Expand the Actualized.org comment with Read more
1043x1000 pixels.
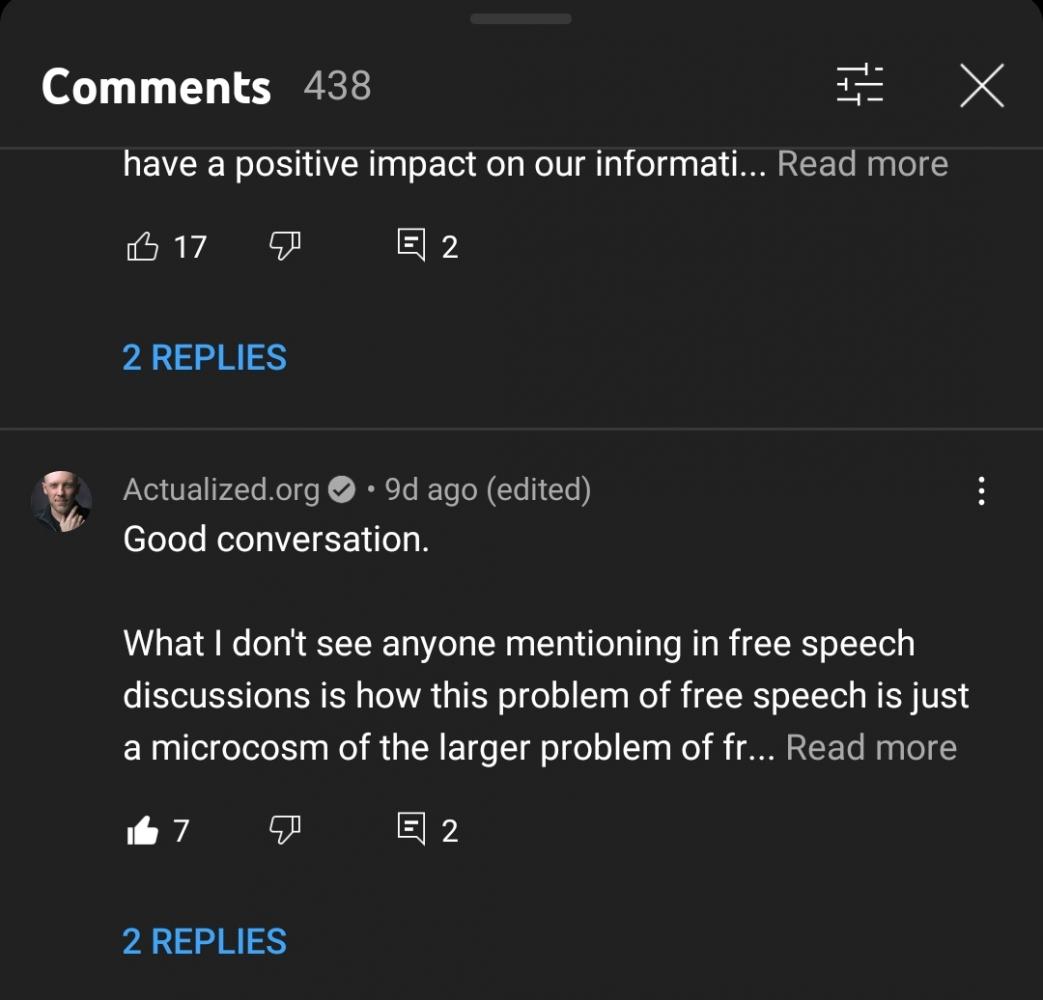coord(871,747)
